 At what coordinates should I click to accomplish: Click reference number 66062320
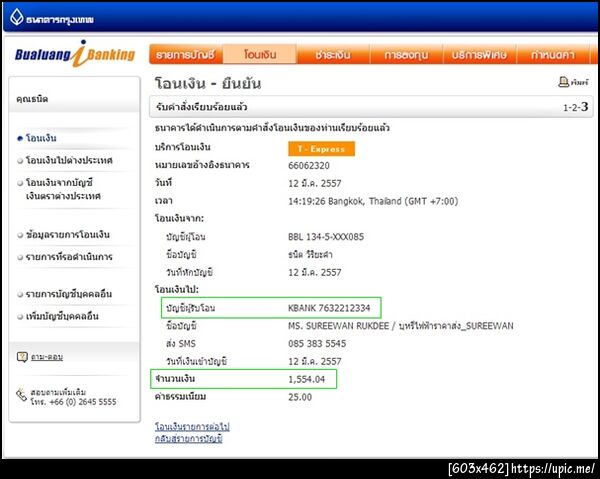click(x=309, y=166)
